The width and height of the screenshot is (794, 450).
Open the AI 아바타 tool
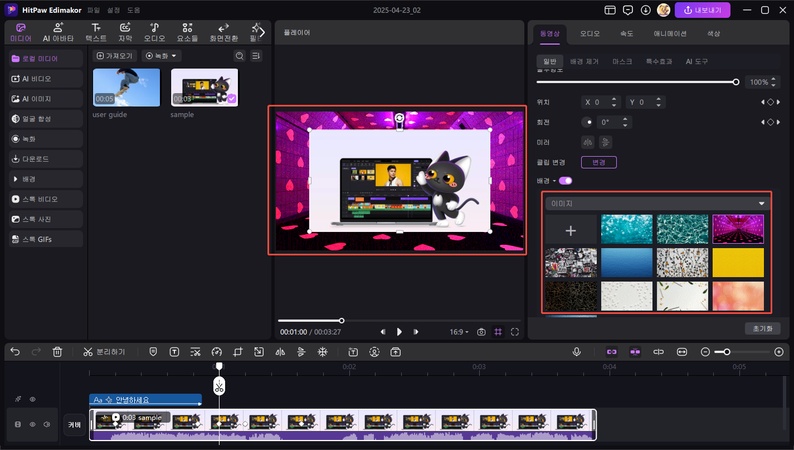pyautogui.click(x=58, y=32)
